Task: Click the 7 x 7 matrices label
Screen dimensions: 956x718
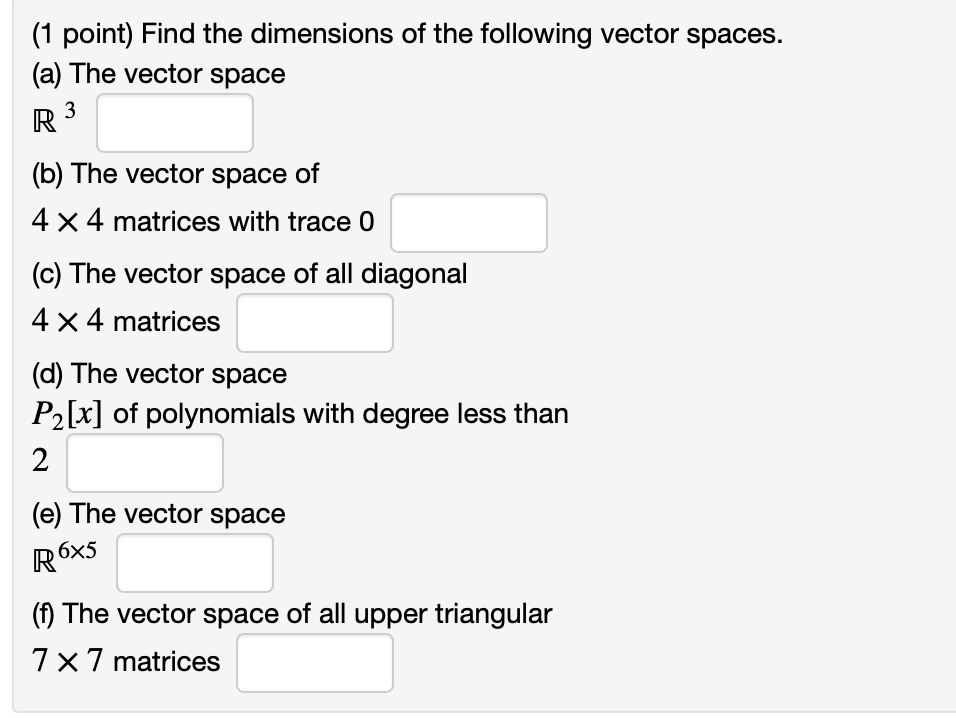Action: (125, 661)
